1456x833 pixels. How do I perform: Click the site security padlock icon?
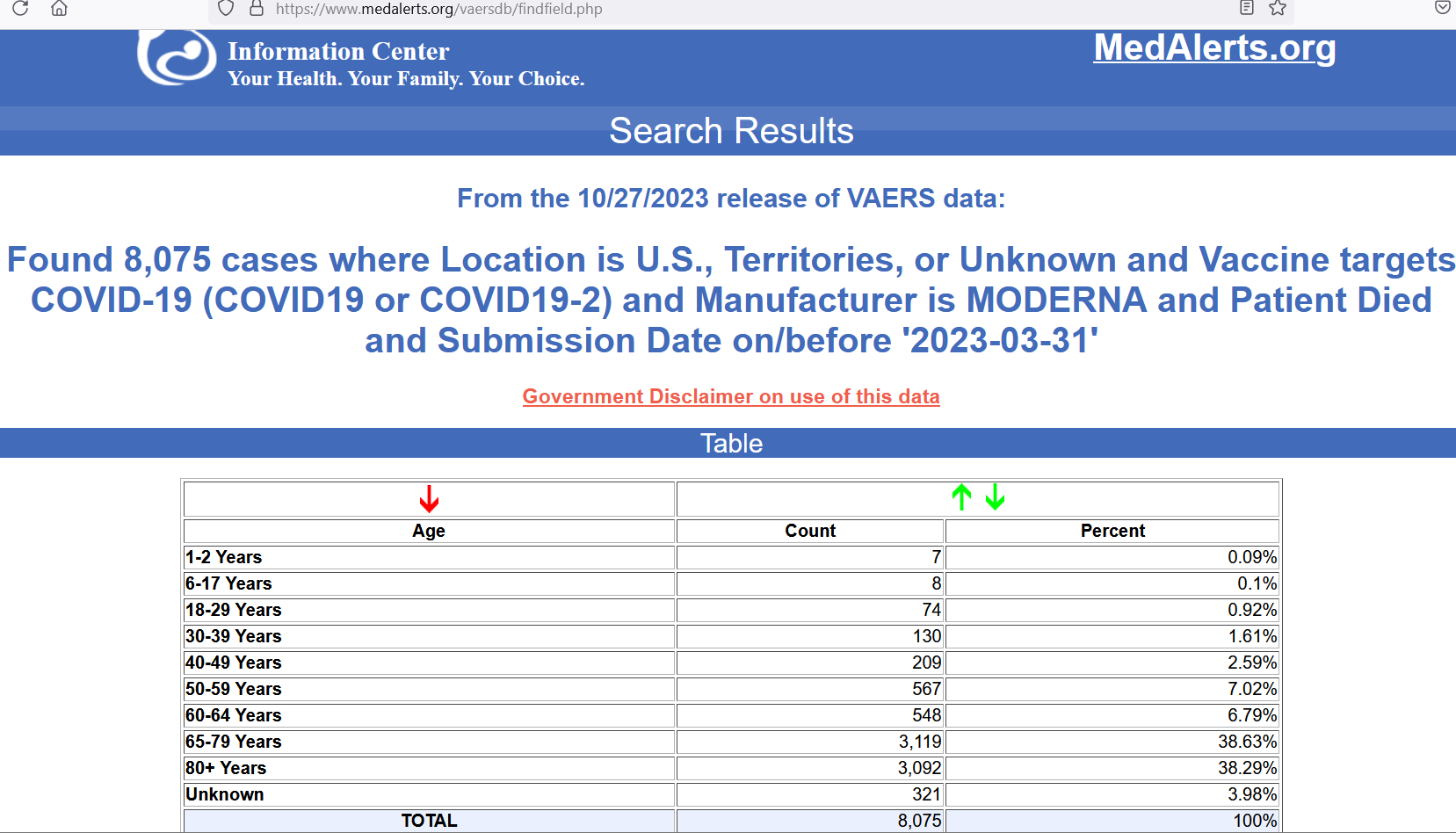click(x=257, y=8)
